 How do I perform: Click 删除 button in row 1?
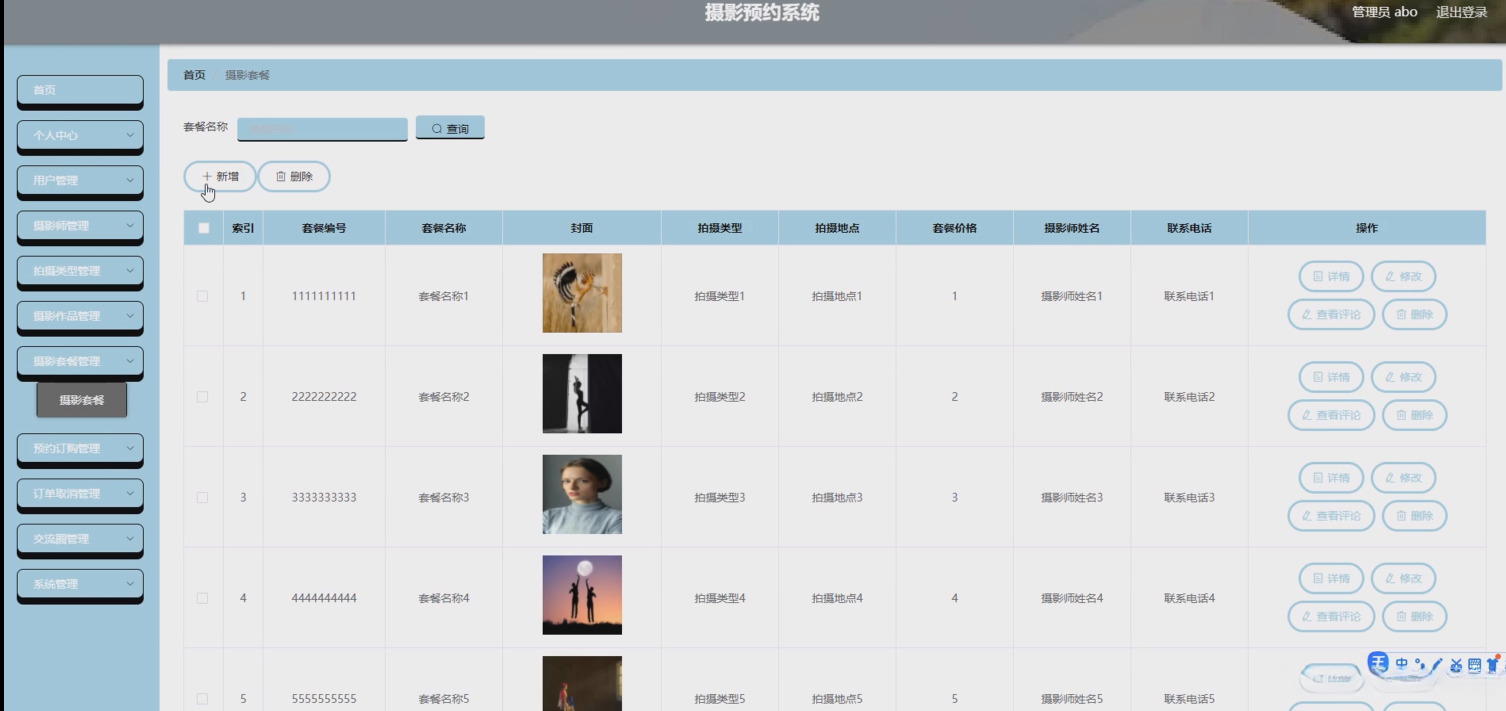pos(1414,314)
